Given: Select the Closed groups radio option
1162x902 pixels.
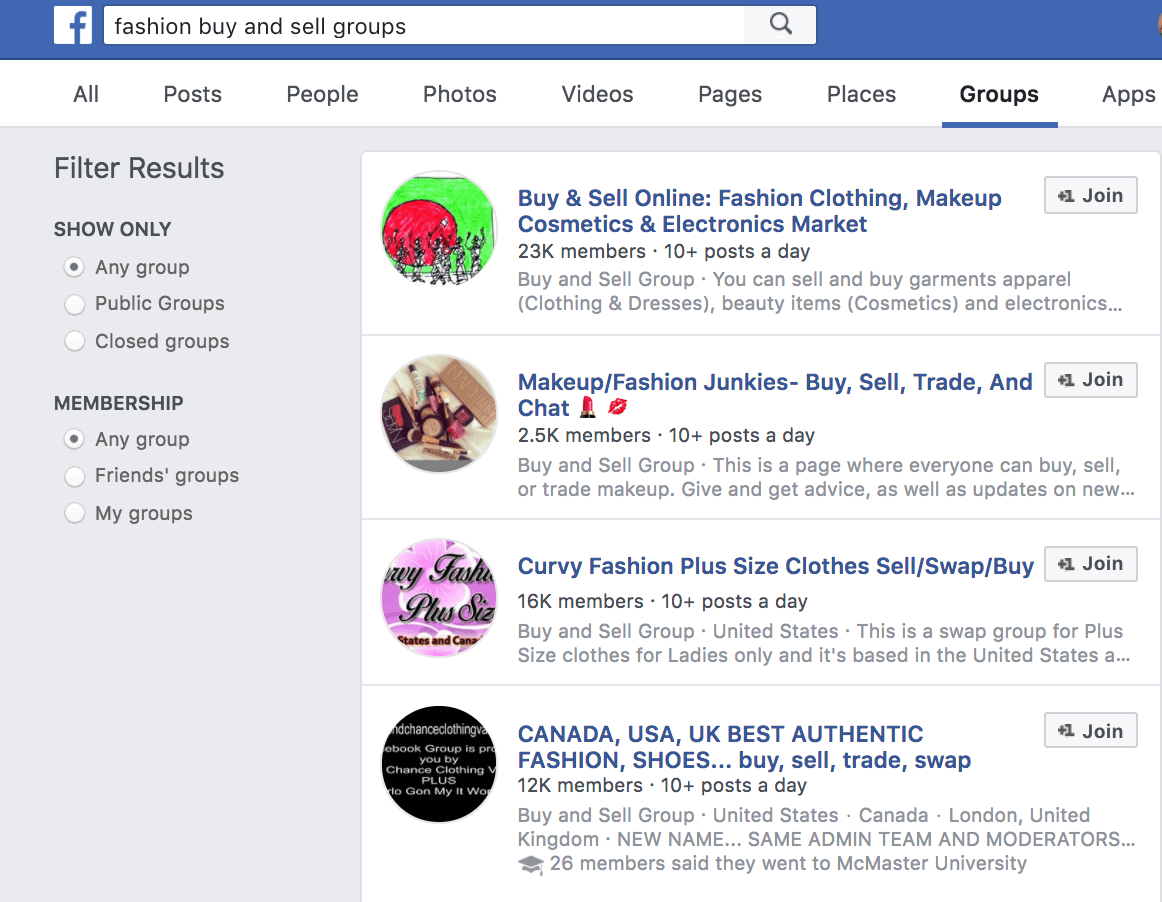Looking at the screenshot, I should tap(75, 342).
